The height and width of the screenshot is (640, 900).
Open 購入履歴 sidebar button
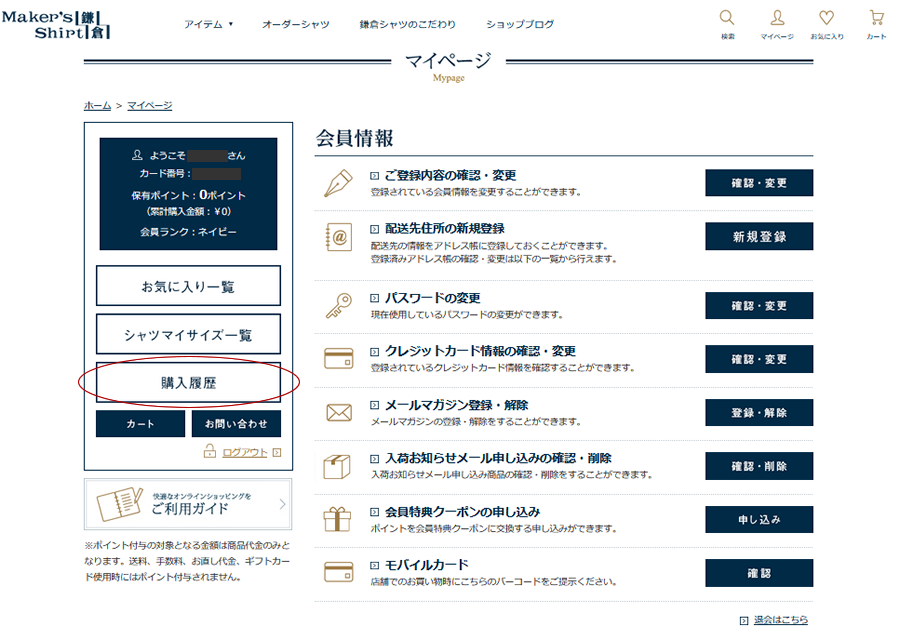point(188,382)
